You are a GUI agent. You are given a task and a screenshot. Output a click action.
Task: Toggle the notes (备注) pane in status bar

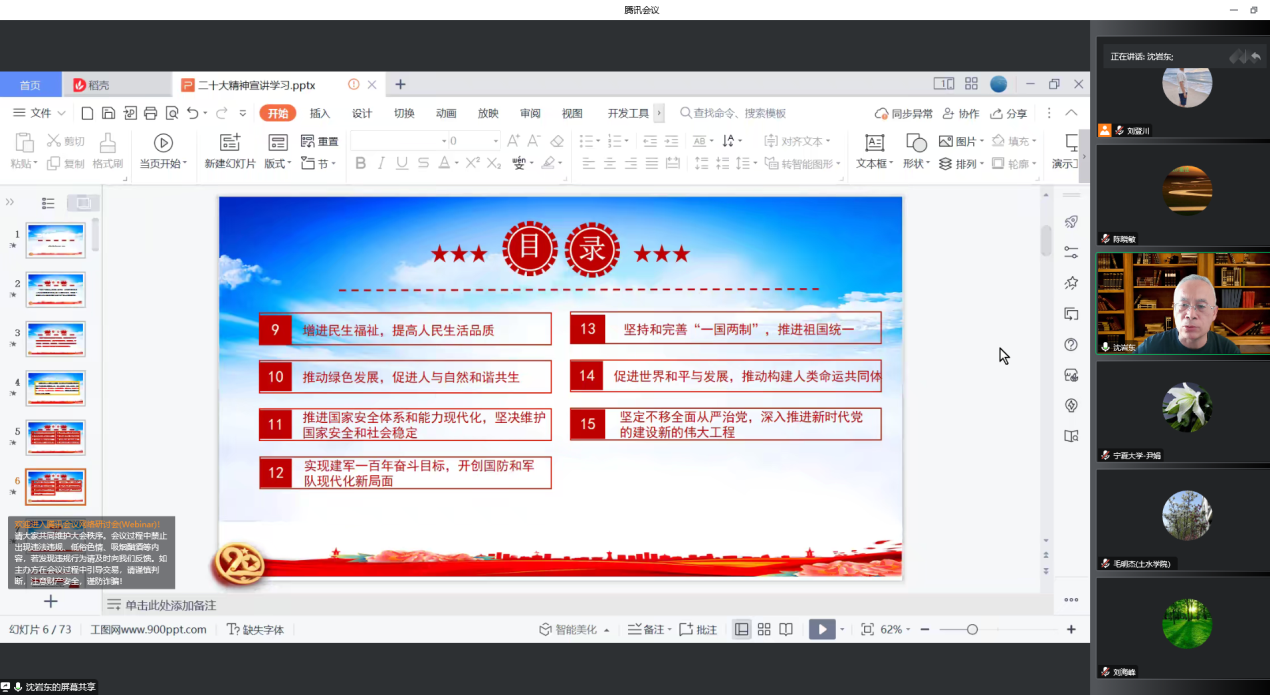[x=646, y=629]
